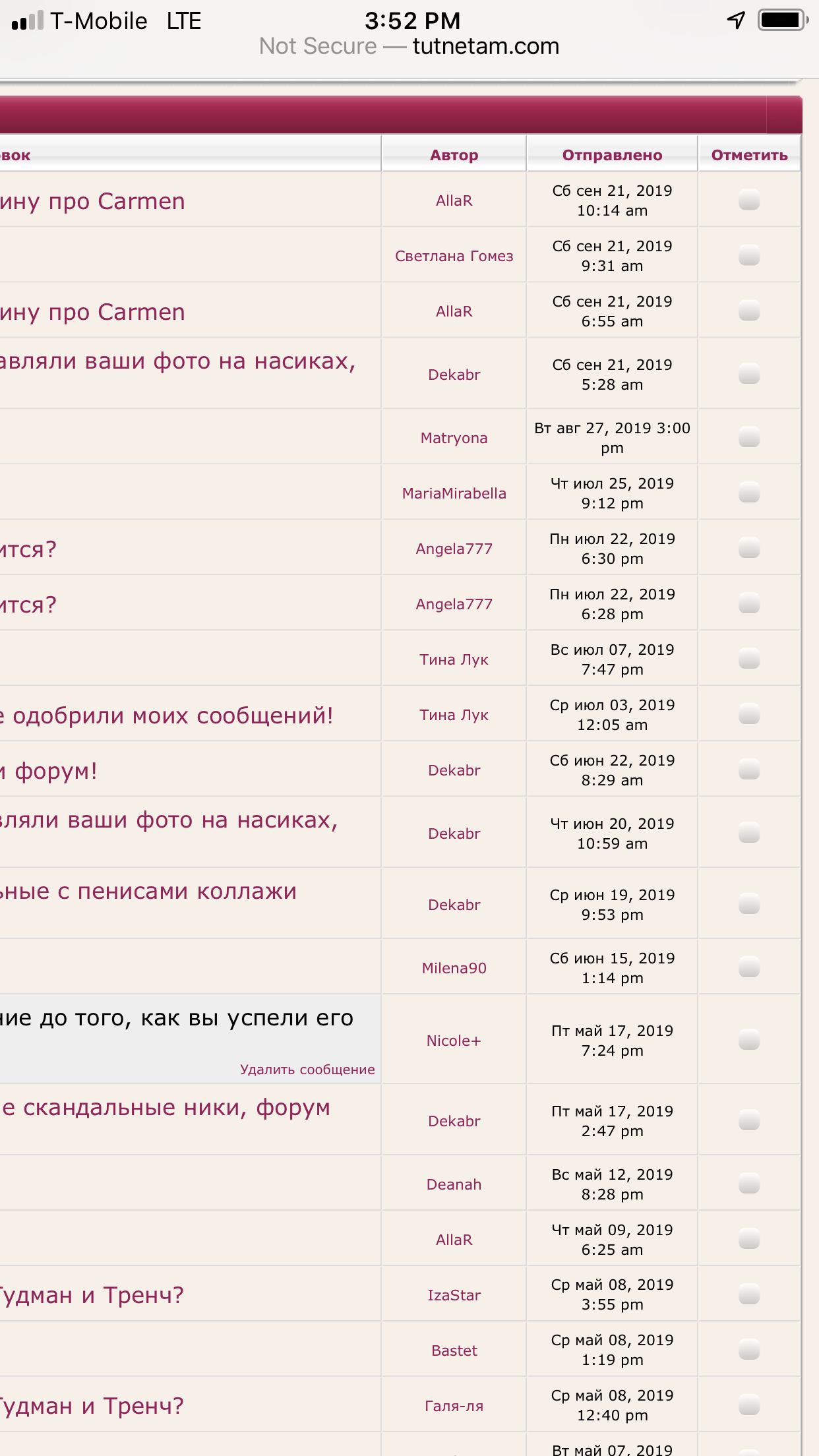The height and width of the screenshot is (1456, 819).
Task: Open IzaStar's author profile link
Action: tap(454, 1295)
